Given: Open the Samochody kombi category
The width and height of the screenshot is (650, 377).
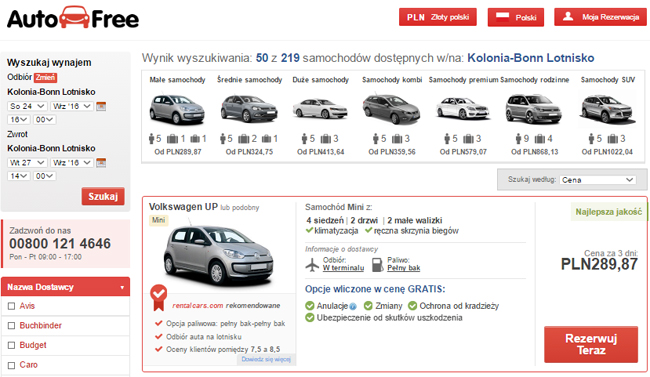Looking at the screenshot, I should tap(392, 80).
